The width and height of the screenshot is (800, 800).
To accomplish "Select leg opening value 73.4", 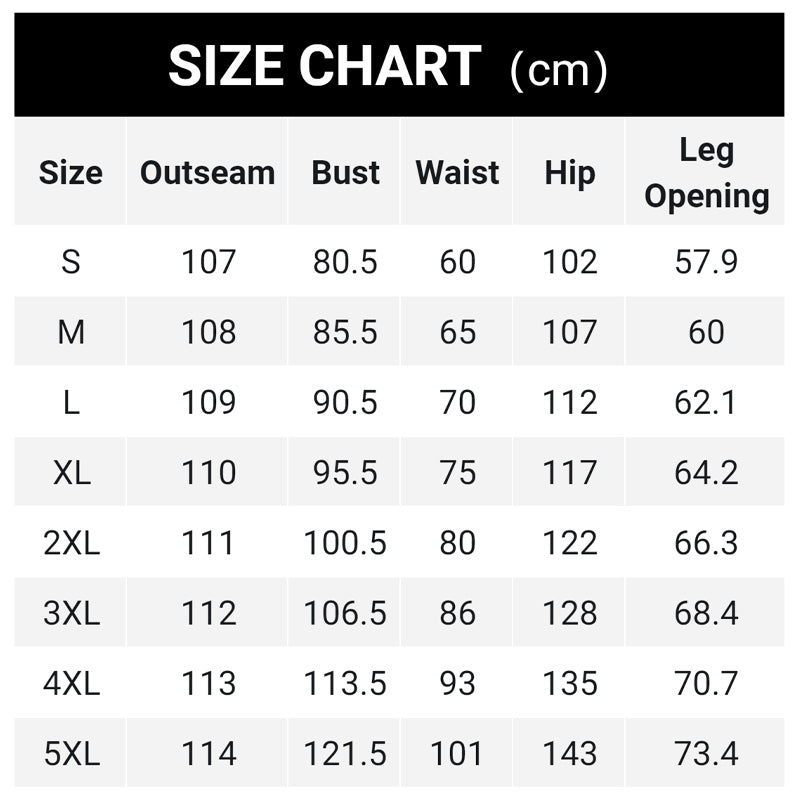I will [x=706, y=753].
